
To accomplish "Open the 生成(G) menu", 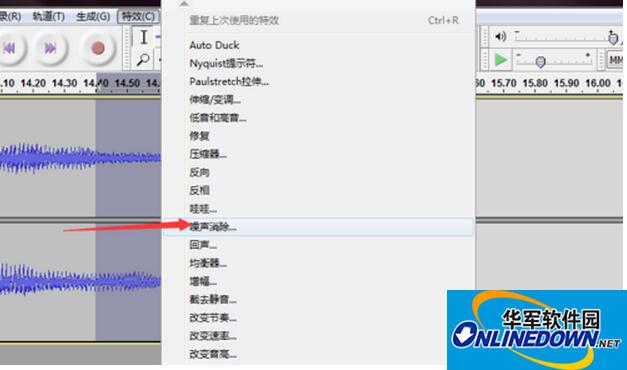I will tap(93, 17).
